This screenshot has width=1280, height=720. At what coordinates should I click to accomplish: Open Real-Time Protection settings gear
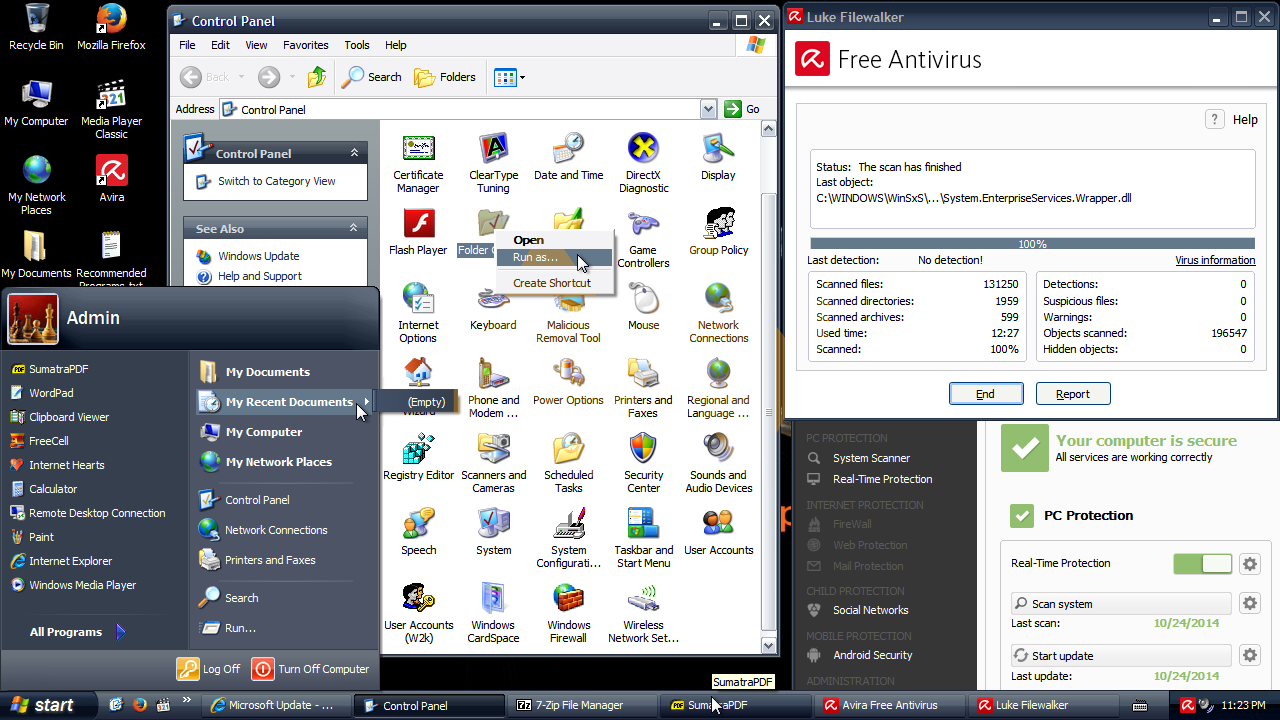[x=1250, y=564]
